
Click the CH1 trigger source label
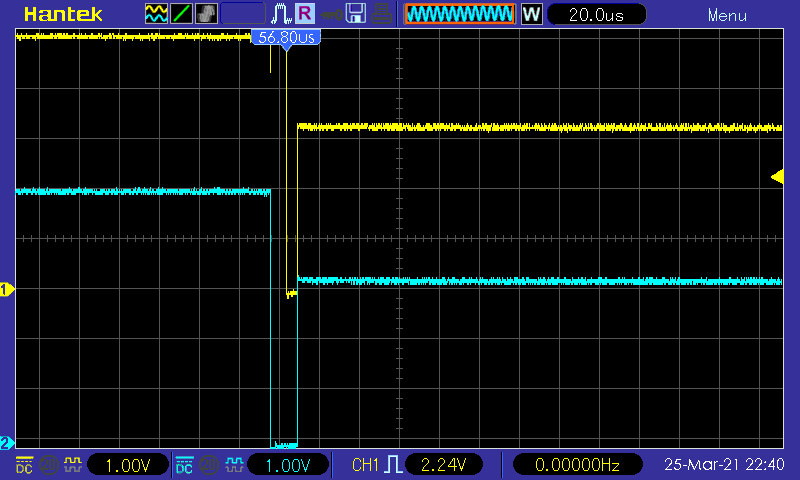click(365, 465)
